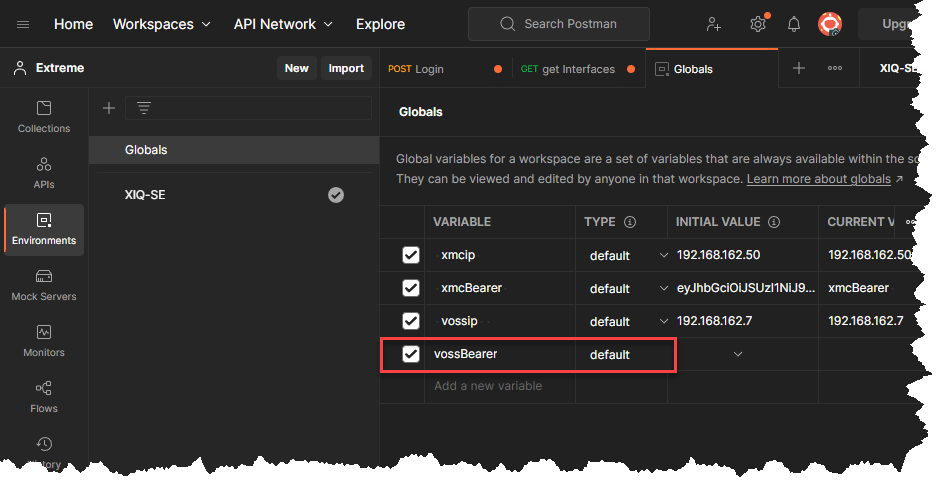Screen dimensions: 937x485
Task: Select Globals in the environment list
Action: coord(234,150)
